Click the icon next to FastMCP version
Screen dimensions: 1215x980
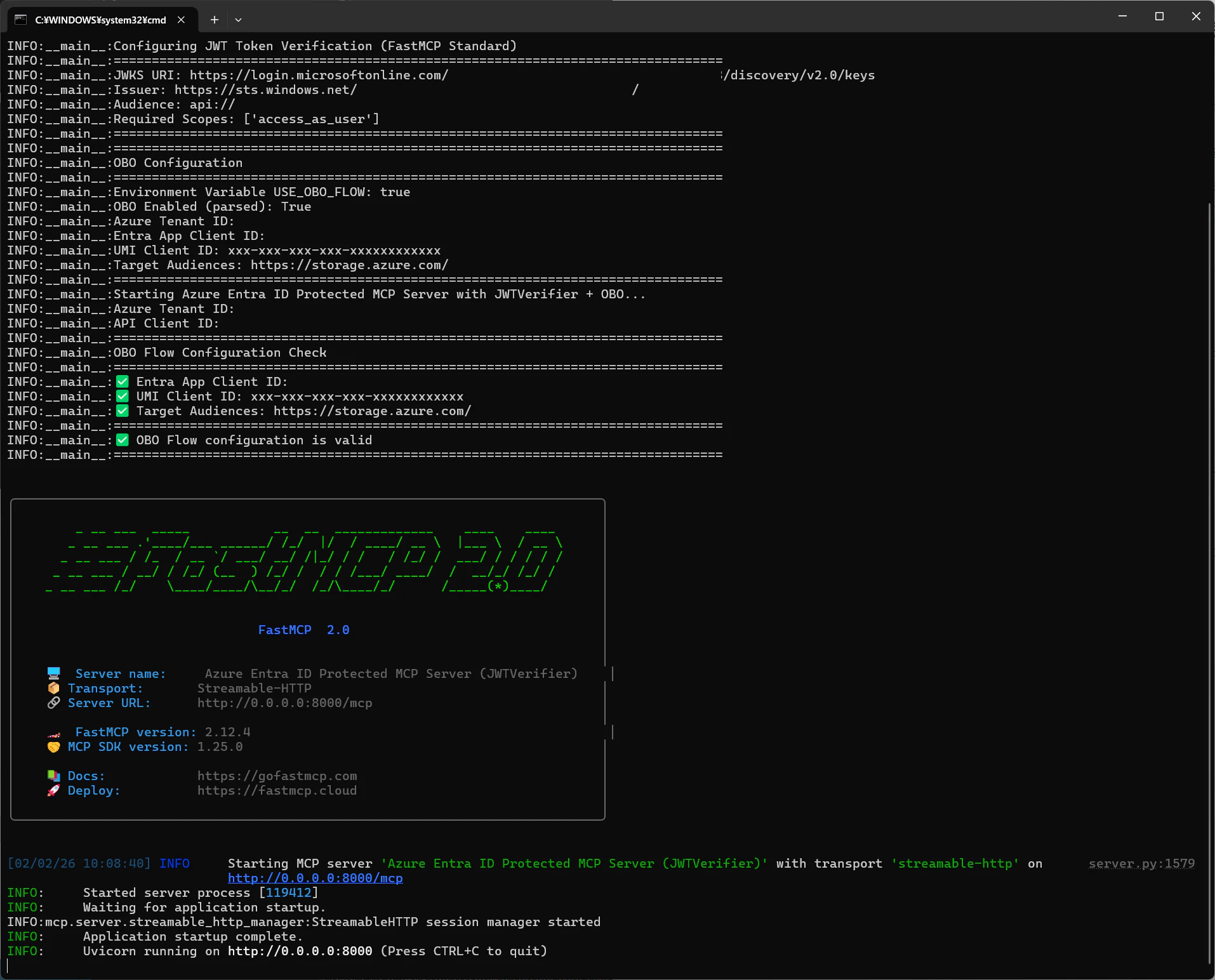pos(54,733)
